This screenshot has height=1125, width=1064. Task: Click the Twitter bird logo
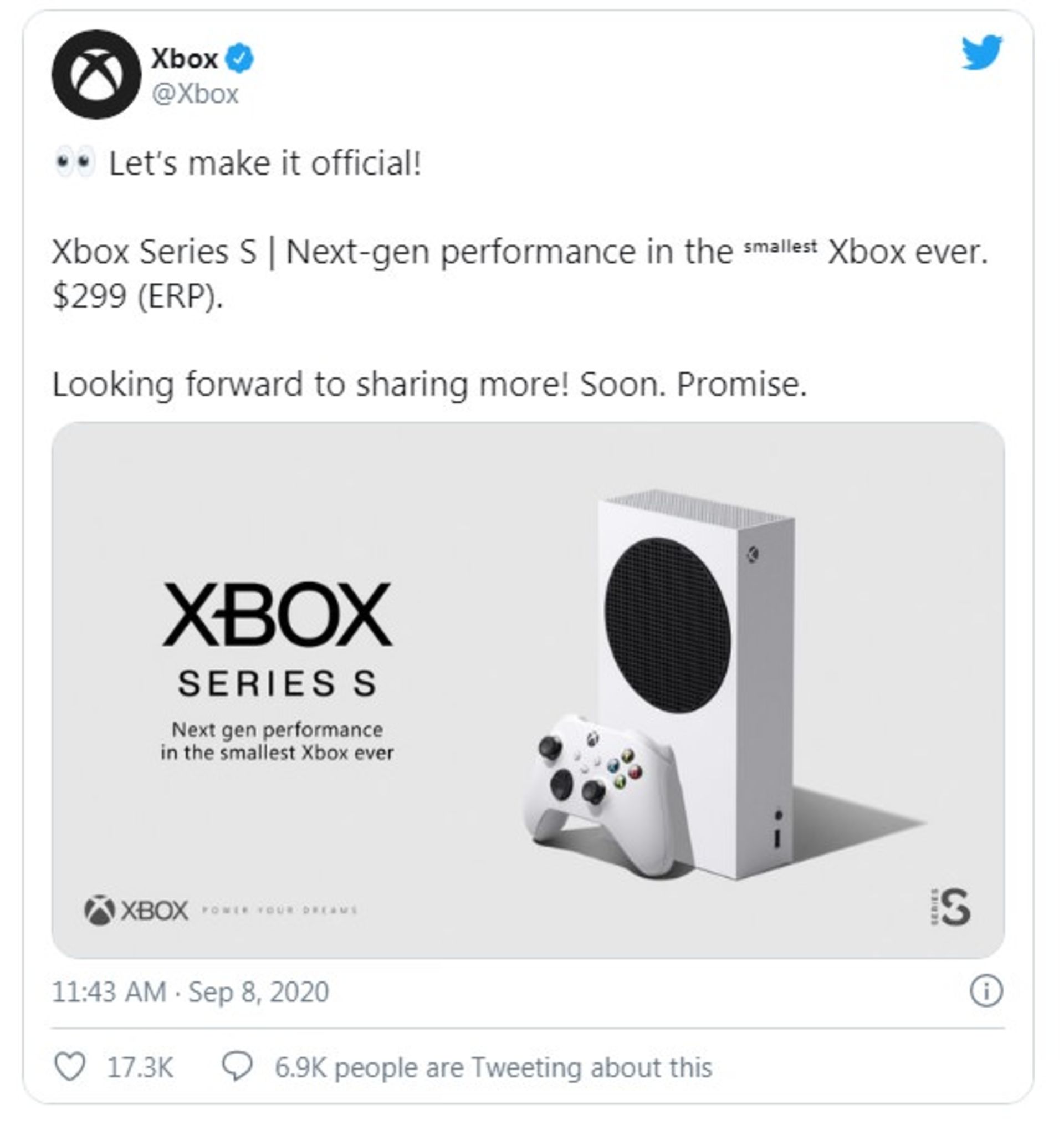click(982, 52)
